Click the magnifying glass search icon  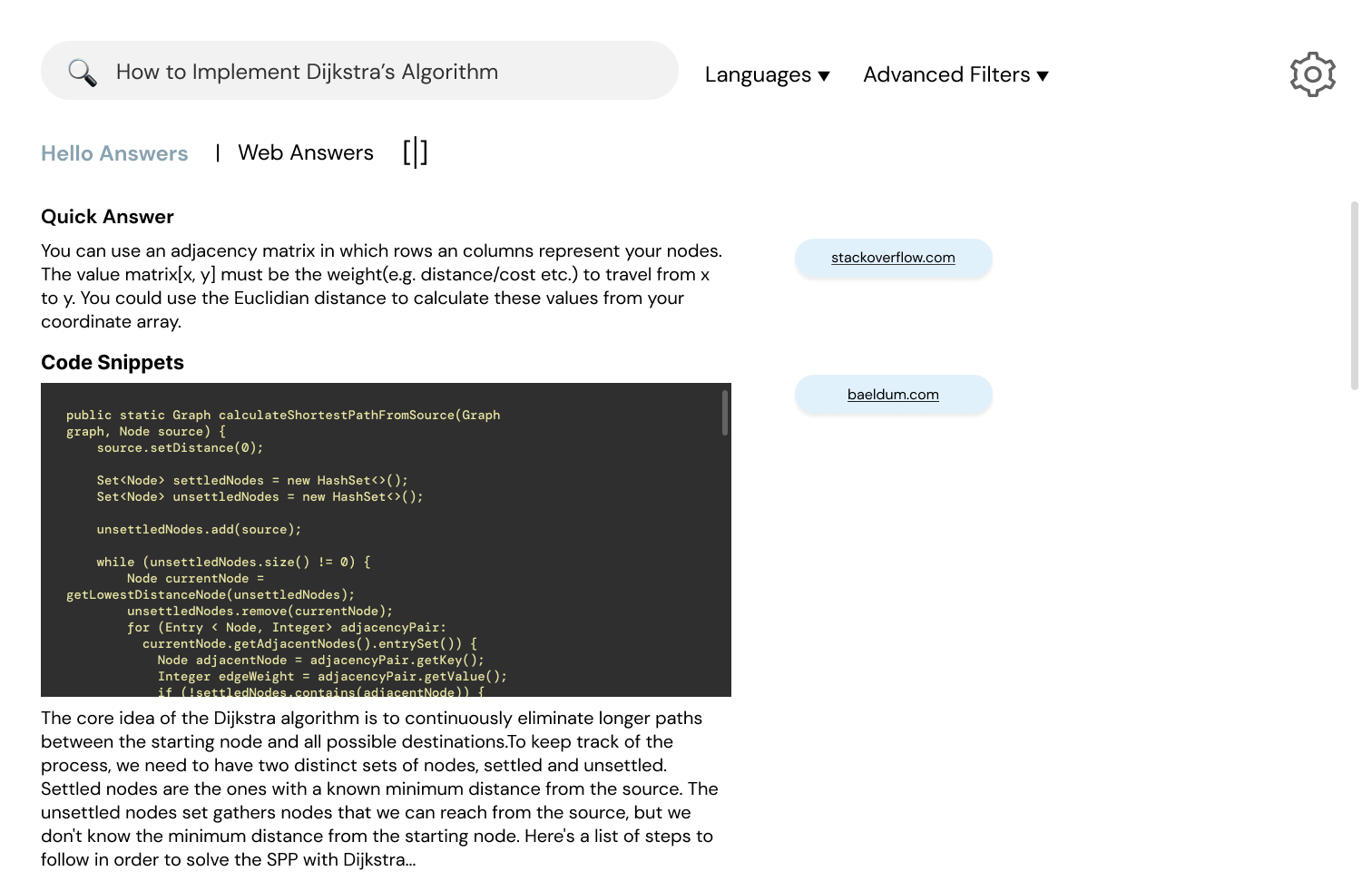[x=83, y=73]
